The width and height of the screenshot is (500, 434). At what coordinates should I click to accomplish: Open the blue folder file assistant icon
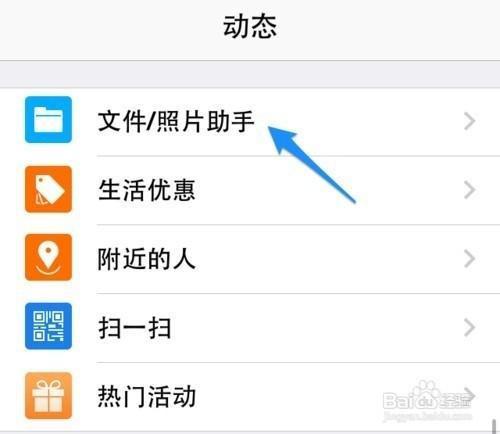[x=48, y=120]
